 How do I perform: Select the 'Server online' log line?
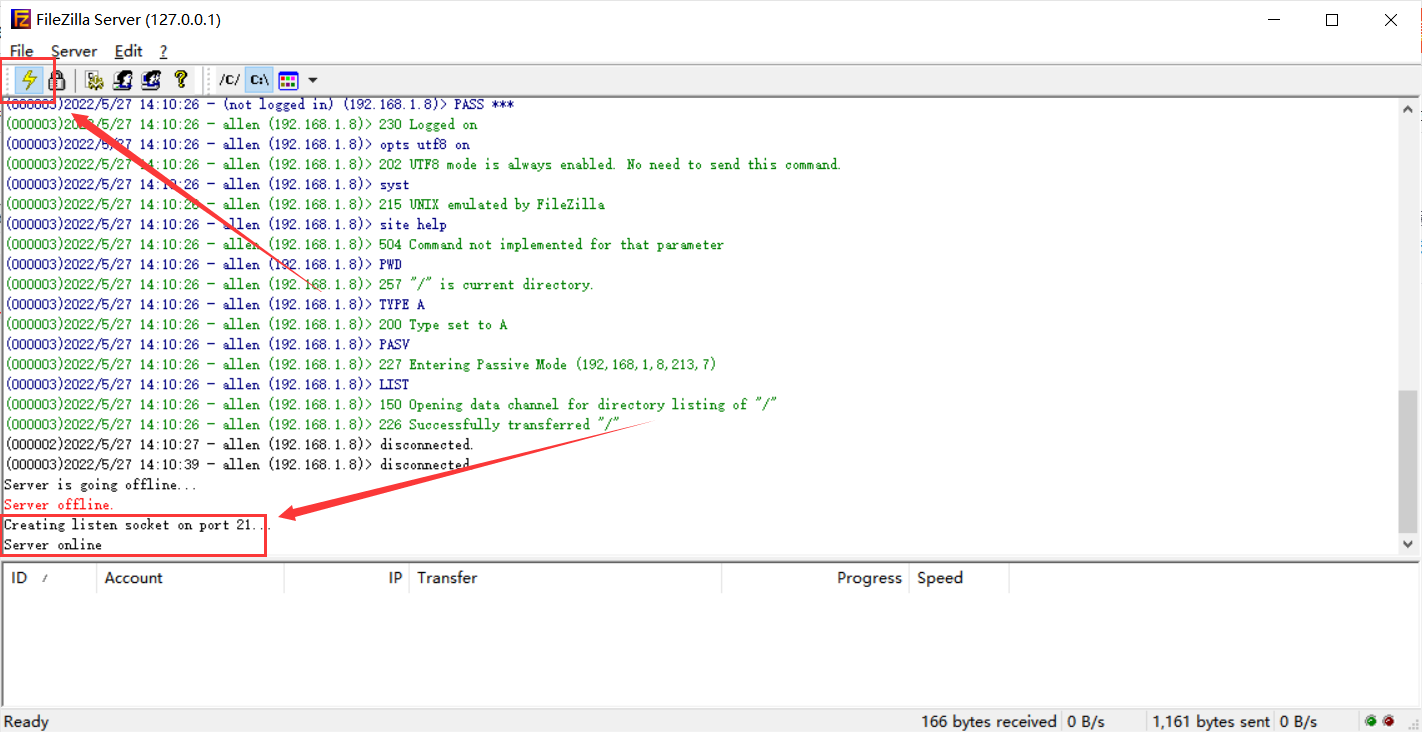coord(53,544)
